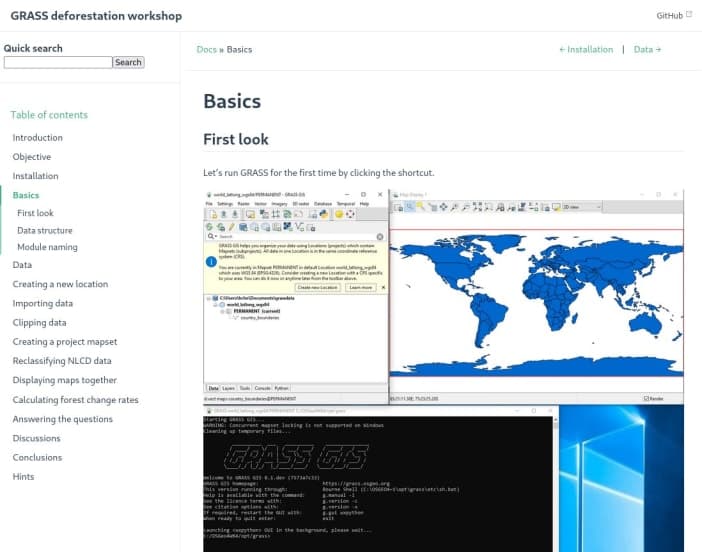Open Displaying maps together chapter
Viewport: 702px width, 552px height.
[65, 380]
